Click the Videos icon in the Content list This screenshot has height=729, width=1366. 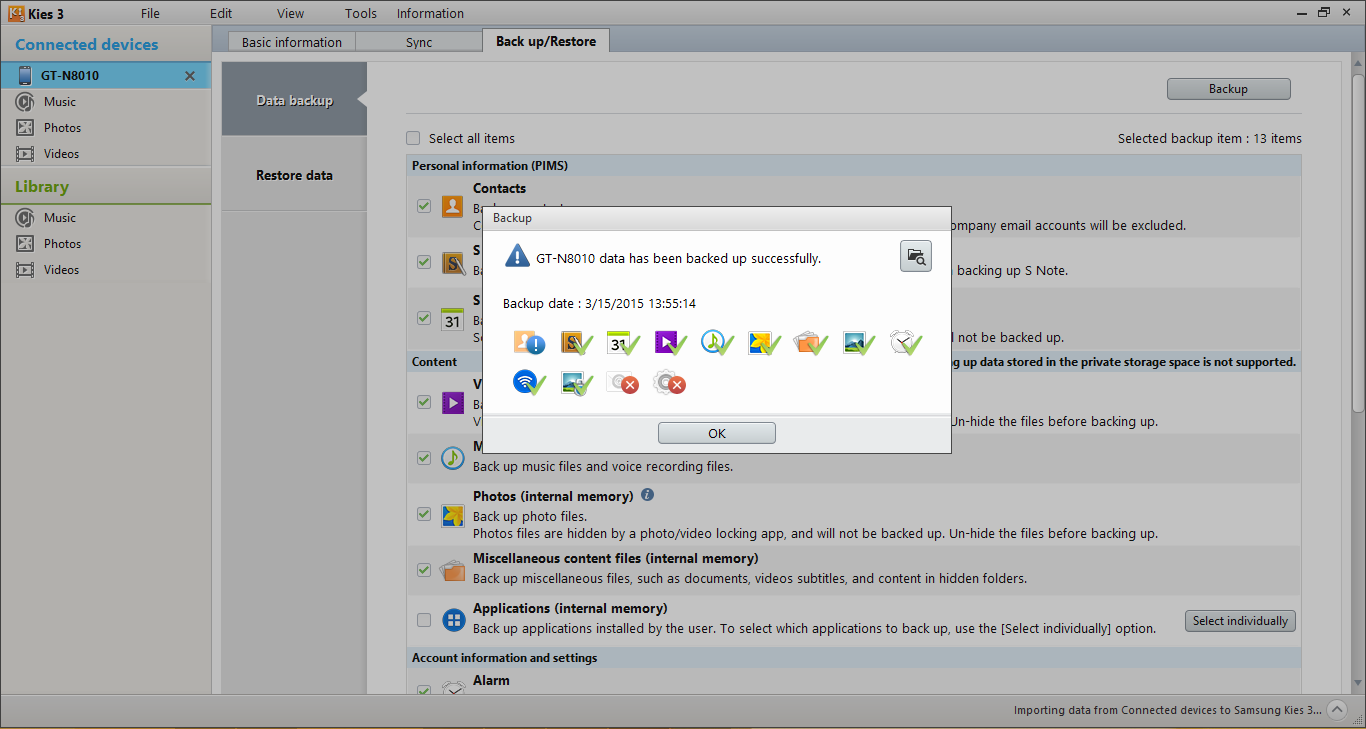click(x=453, y=402)
